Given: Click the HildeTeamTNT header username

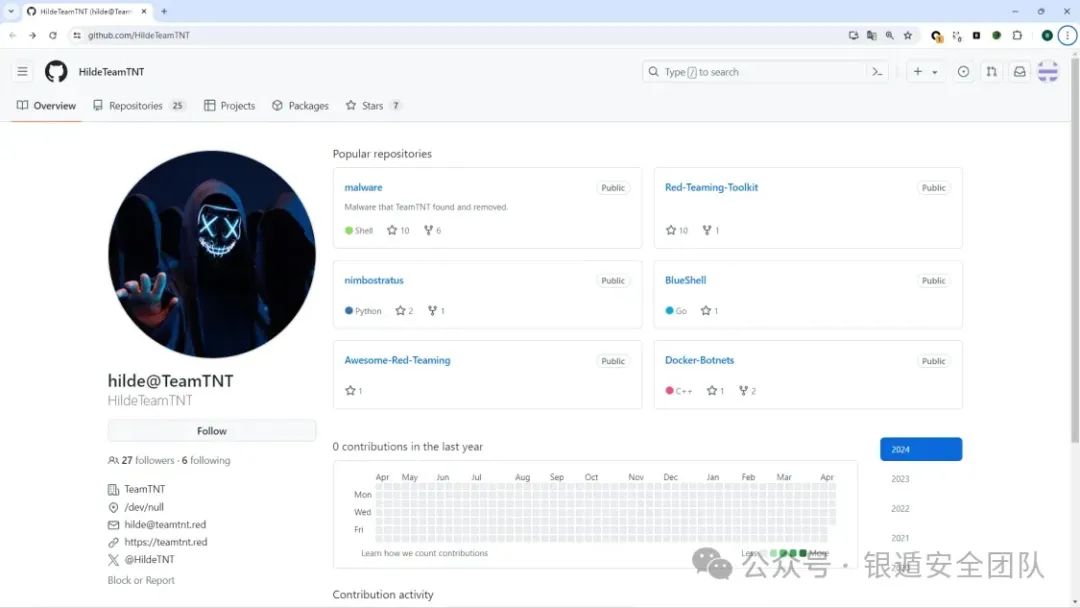Looking at the screenshot, I should pos(112,72).
